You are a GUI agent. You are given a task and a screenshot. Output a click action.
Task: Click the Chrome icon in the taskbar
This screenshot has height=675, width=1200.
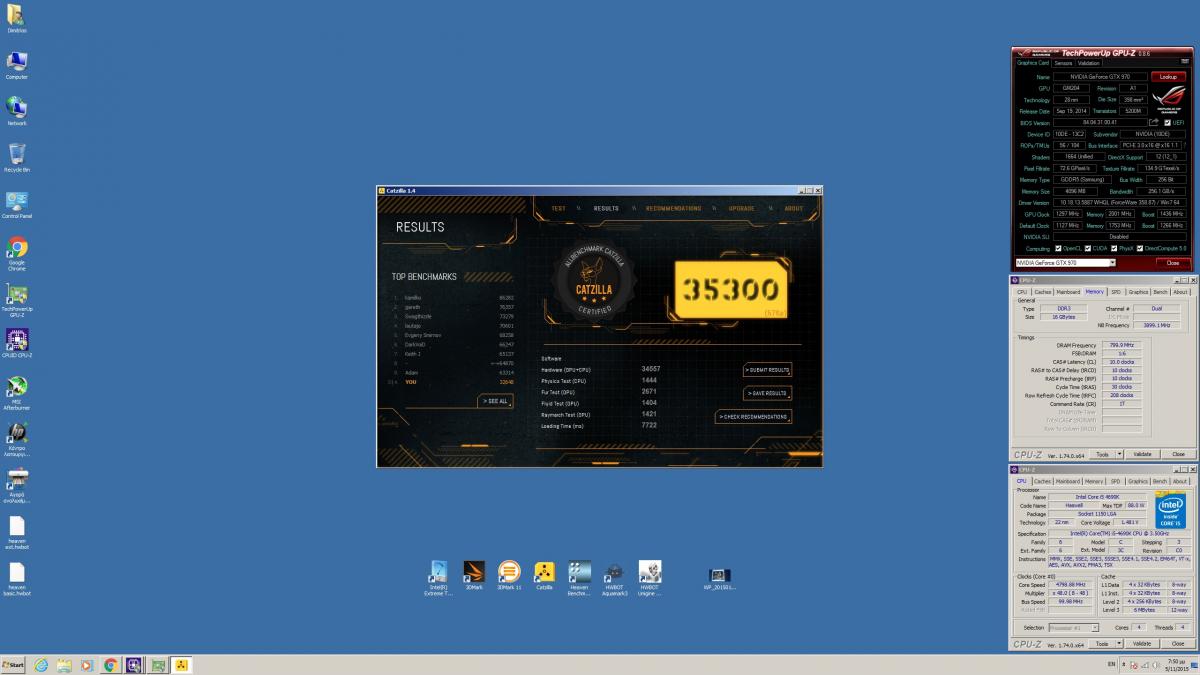[110, 665]
